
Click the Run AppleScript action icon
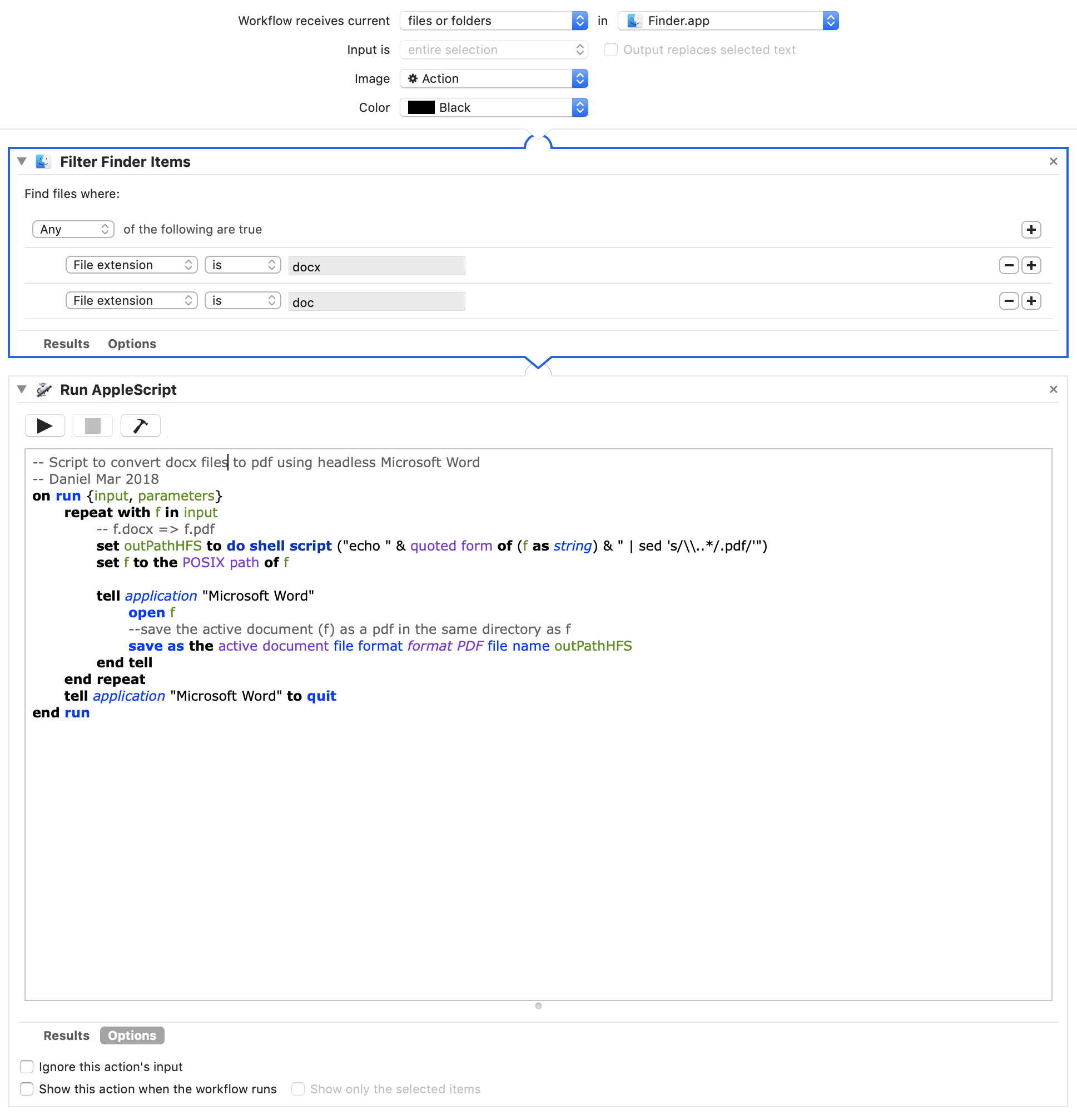(x=44, y=390)
